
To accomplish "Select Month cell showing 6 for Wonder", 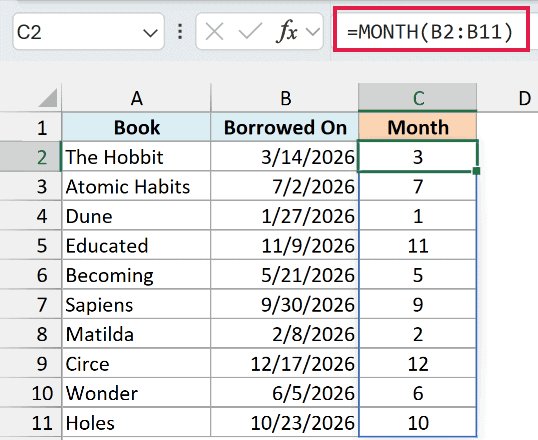I will coord(418,393).
